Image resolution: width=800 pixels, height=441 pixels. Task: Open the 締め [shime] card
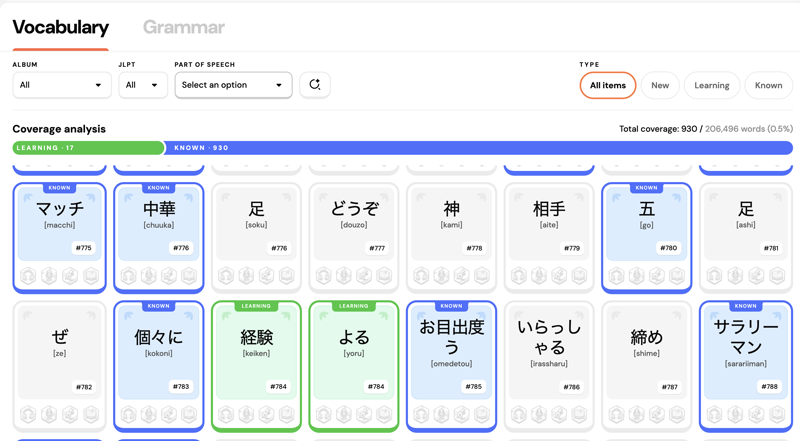[x=646, y=366]
